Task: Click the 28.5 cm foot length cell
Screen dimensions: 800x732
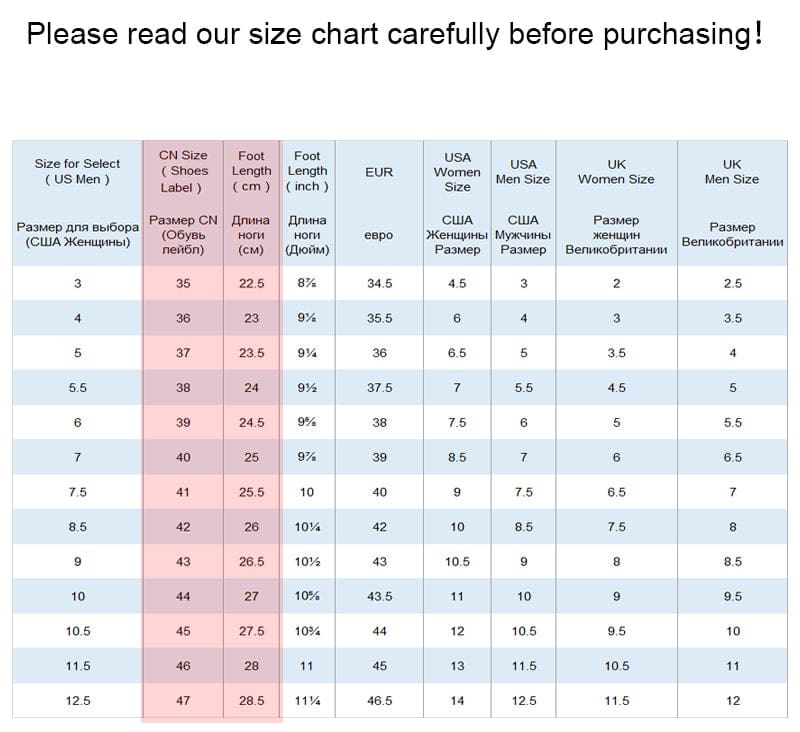Action: 251,701
